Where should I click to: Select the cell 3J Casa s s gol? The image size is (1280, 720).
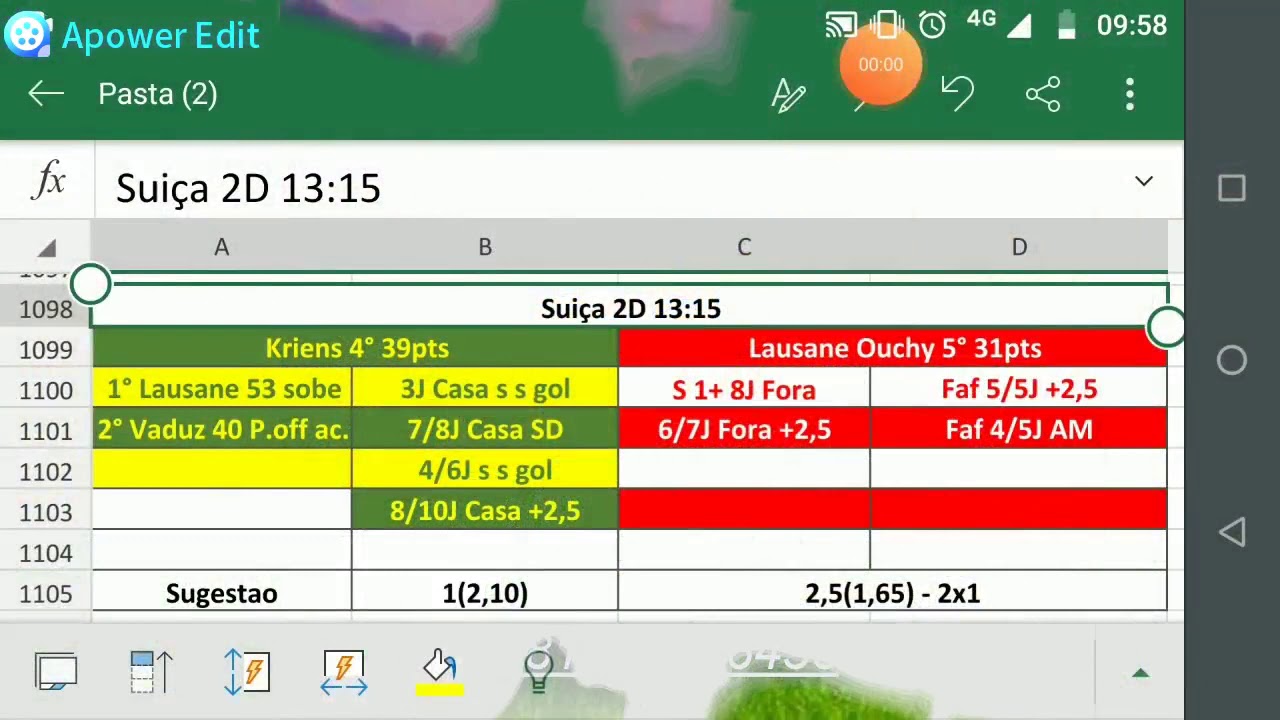tap(485, 389)
